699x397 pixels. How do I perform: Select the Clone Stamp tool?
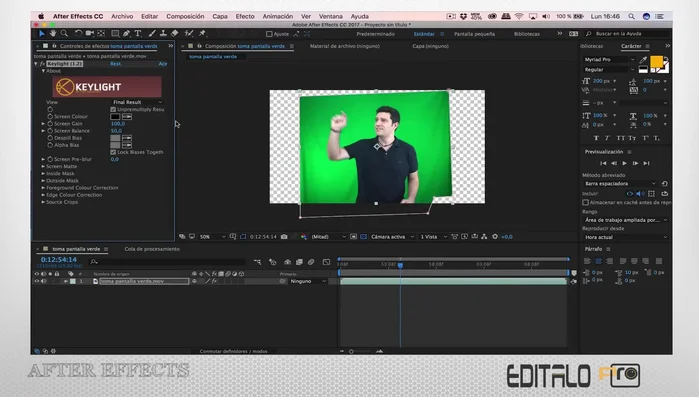163,33
